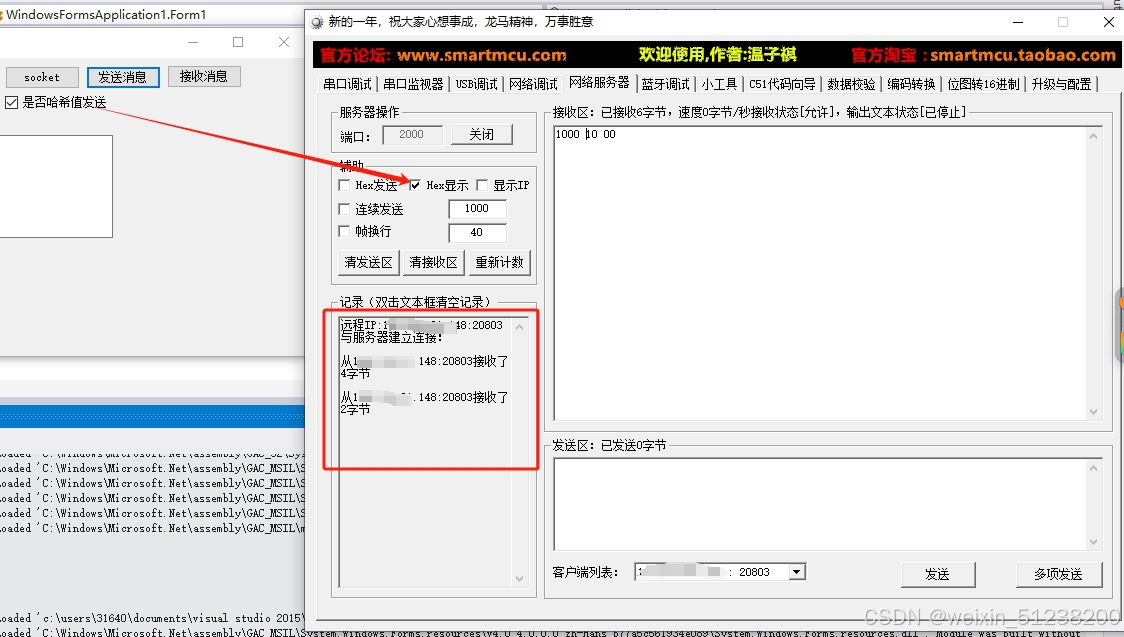
Task: Minimize the network debugger window
Action: [x=1018, y=22]
